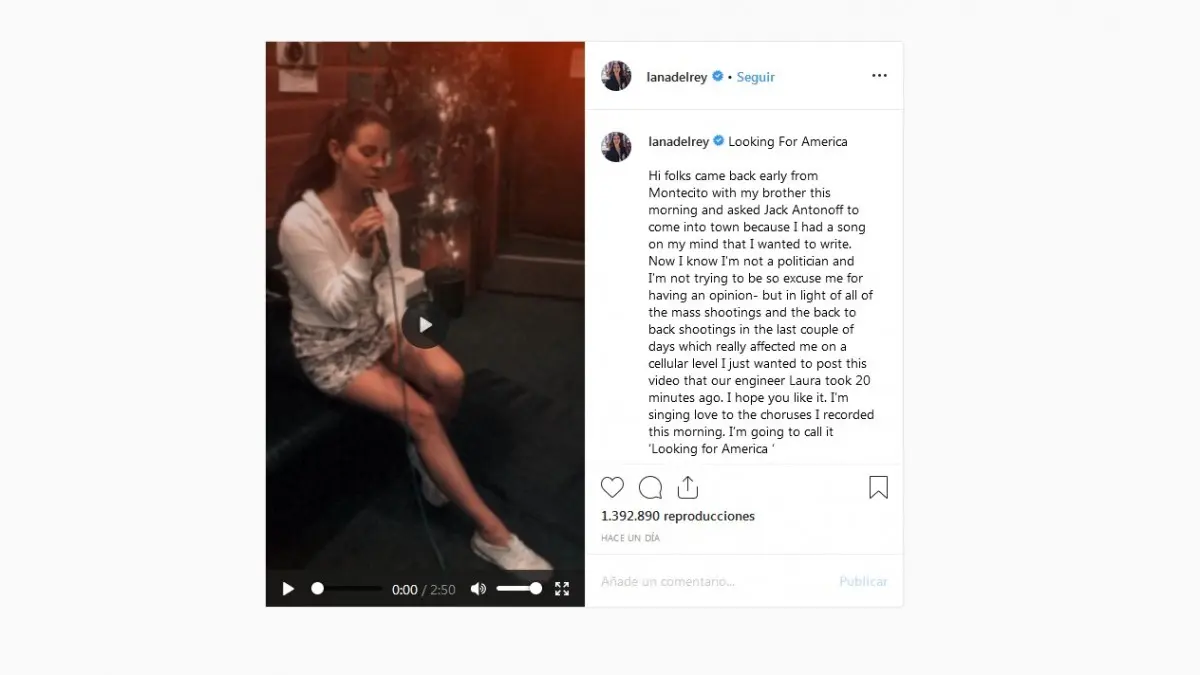Viewport: 1200px width, 675px height.
Task: Adjust the volume slider
Action: click(519, 589)
